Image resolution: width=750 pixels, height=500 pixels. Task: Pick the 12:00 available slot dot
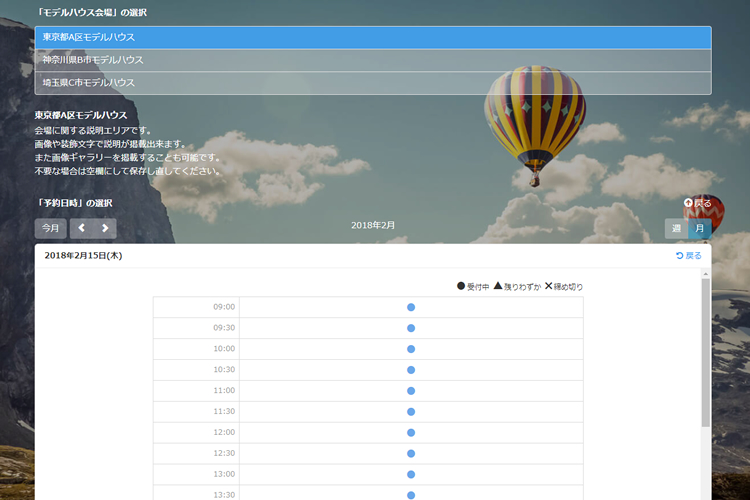(411, 432)
